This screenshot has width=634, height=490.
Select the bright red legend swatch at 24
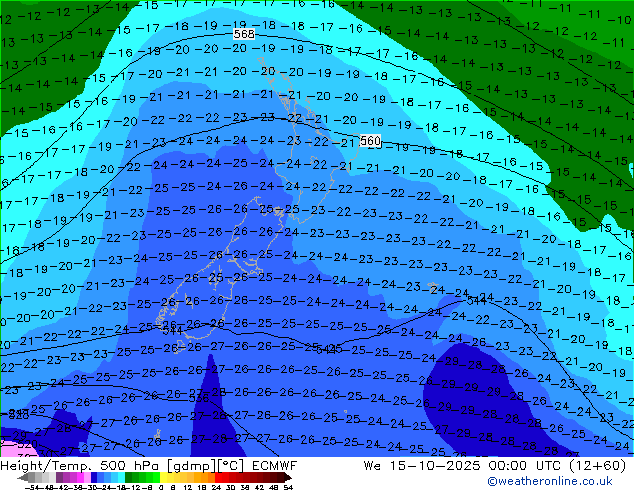218,477
